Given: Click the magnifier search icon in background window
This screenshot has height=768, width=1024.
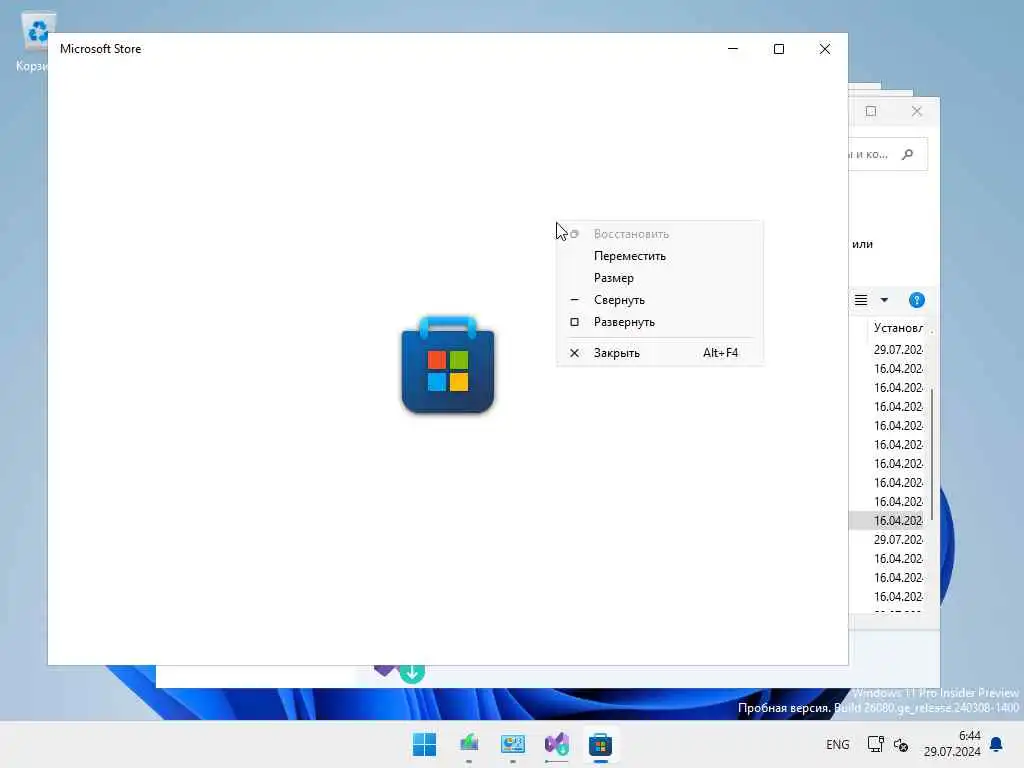Looking at the screenshot, I should pos(908,155).
